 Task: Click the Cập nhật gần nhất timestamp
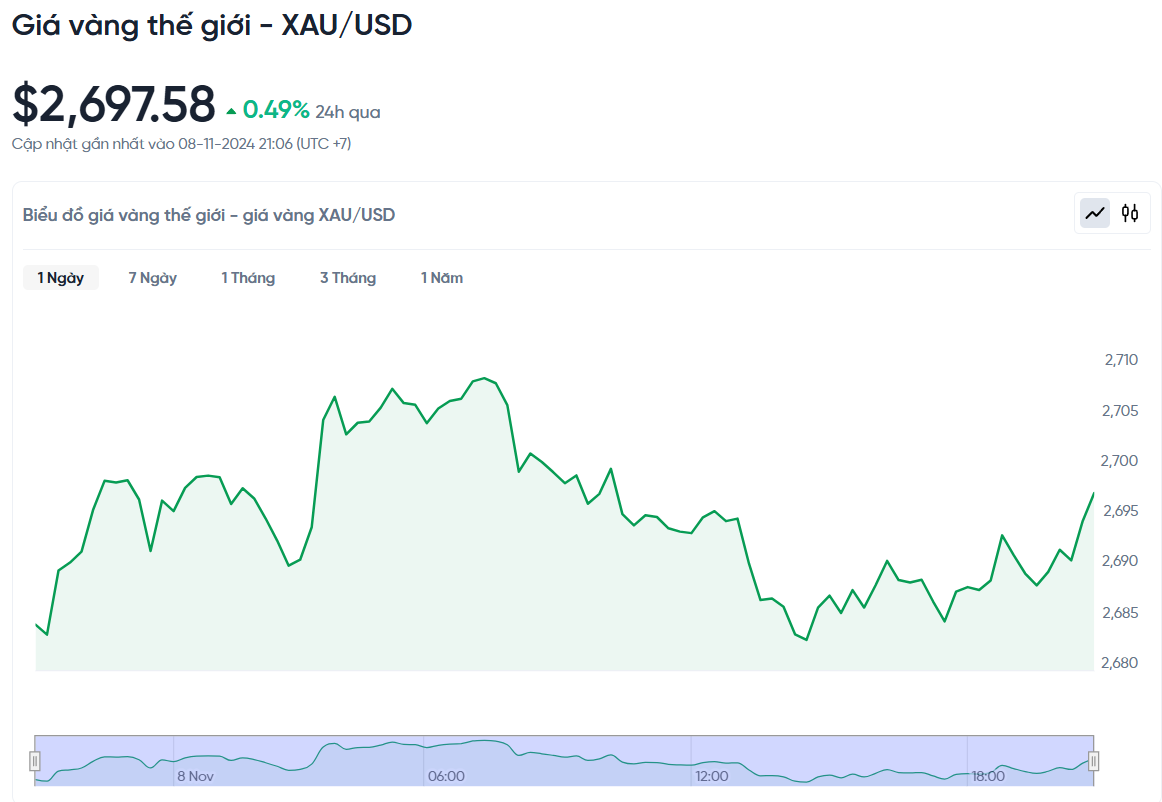(x=182, y=144)
